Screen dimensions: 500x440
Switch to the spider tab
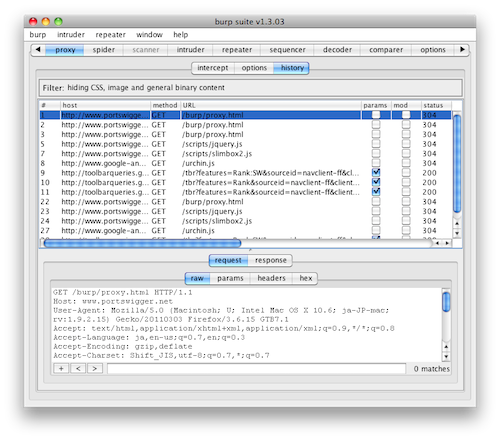104,50
